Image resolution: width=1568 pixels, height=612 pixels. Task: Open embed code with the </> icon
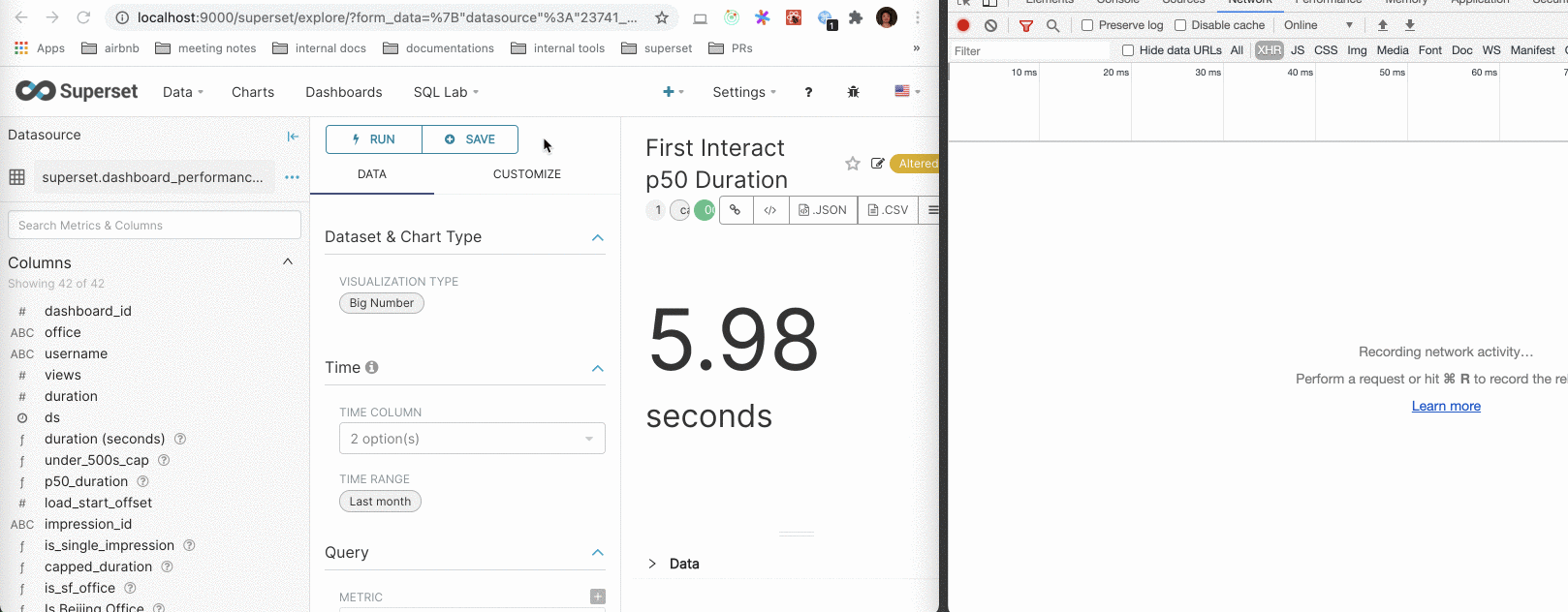(x=770, y=209)
